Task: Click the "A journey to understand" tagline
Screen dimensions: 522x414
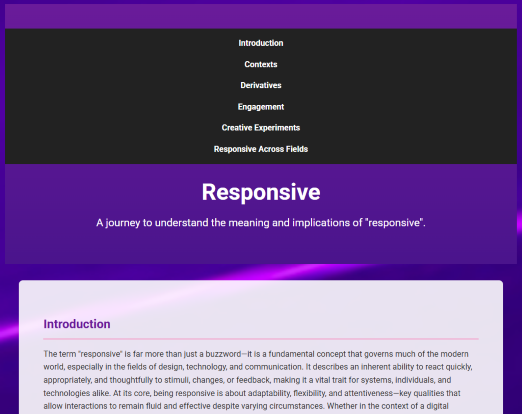Action: (261, 222)
